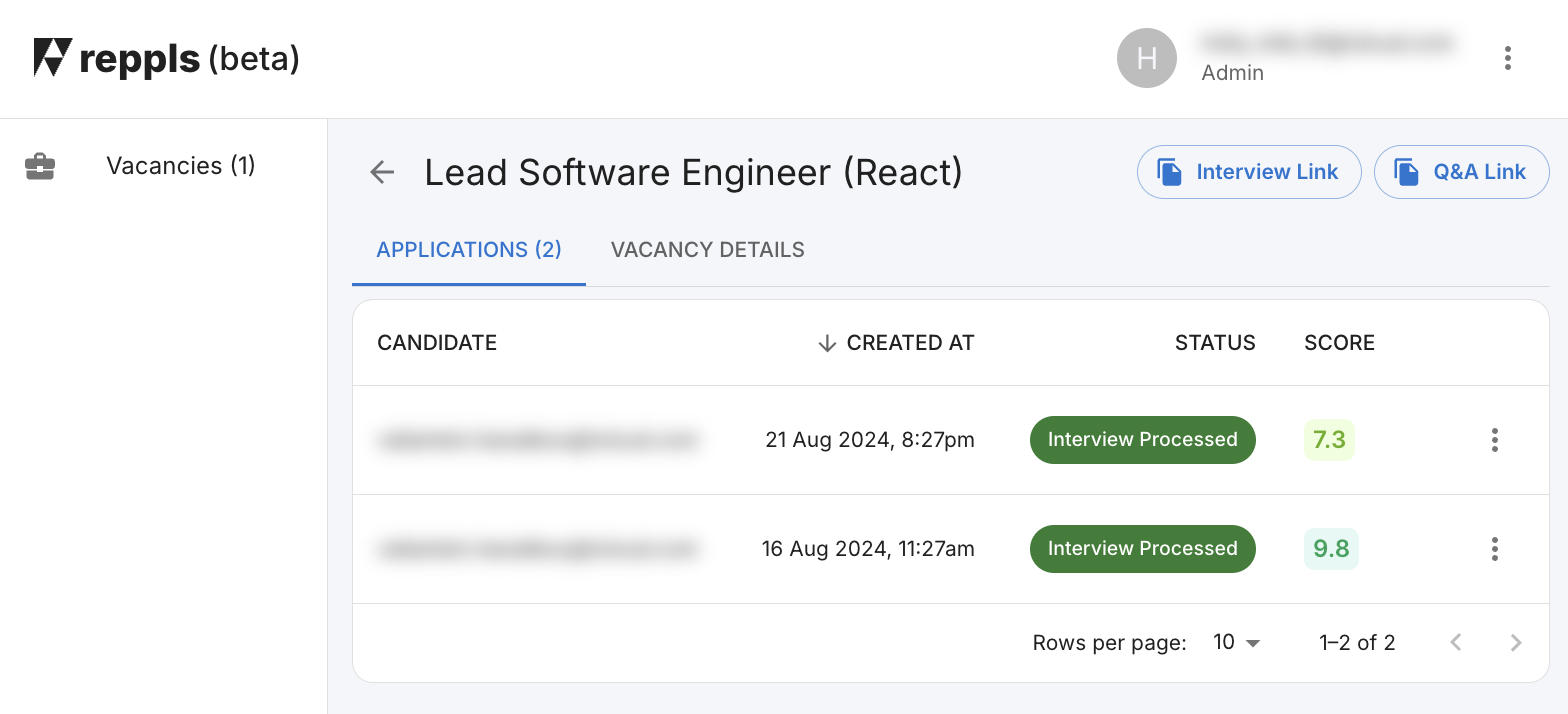Switch to the Vacancy Details tab
The height and width of the screenshot is (714, 1568).
coord(707,250)
